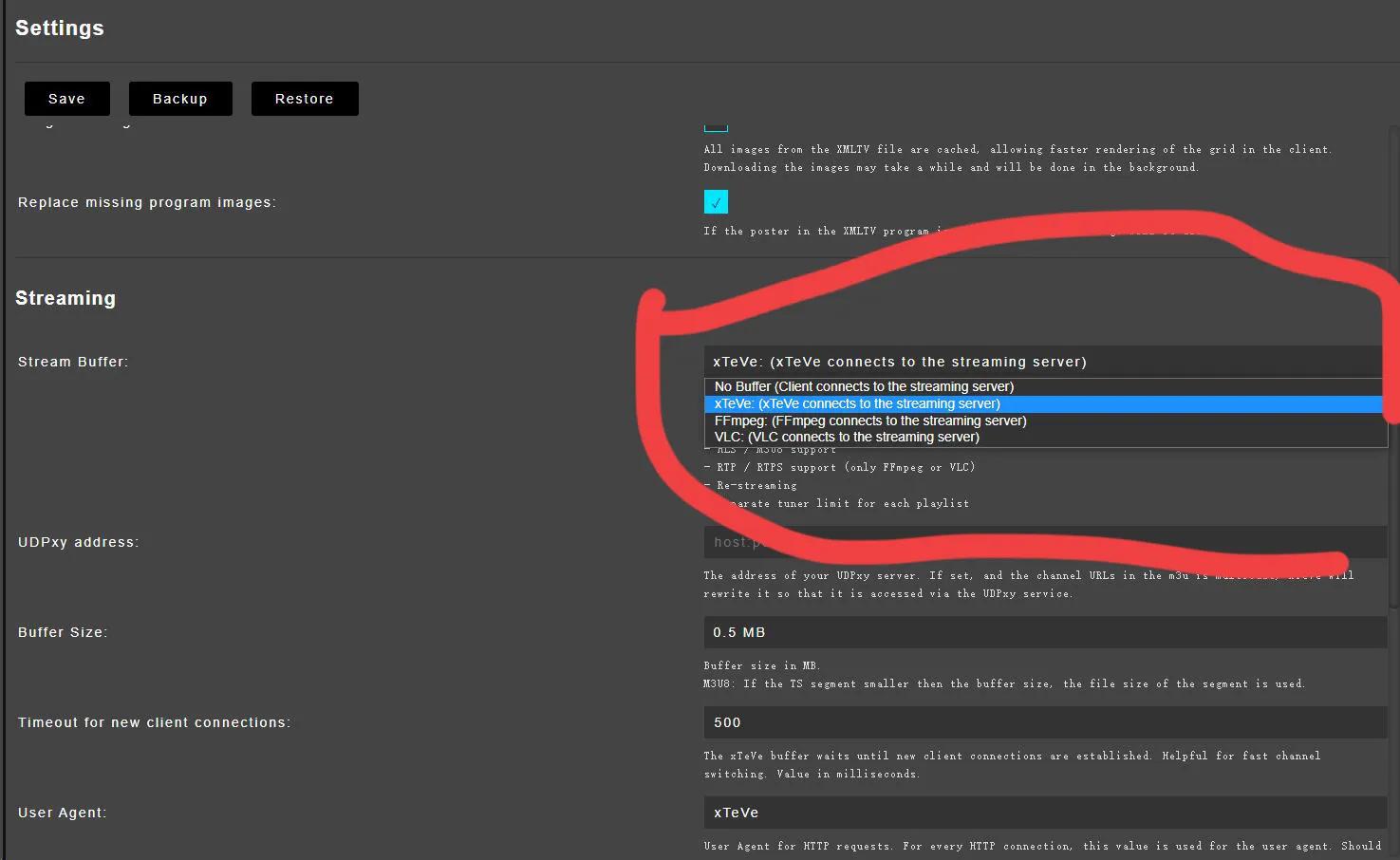This screenshot has height=860, width=1400.
Task: Open the Buffer Size 0.5 MB selector
Action: coord(1042,632)
